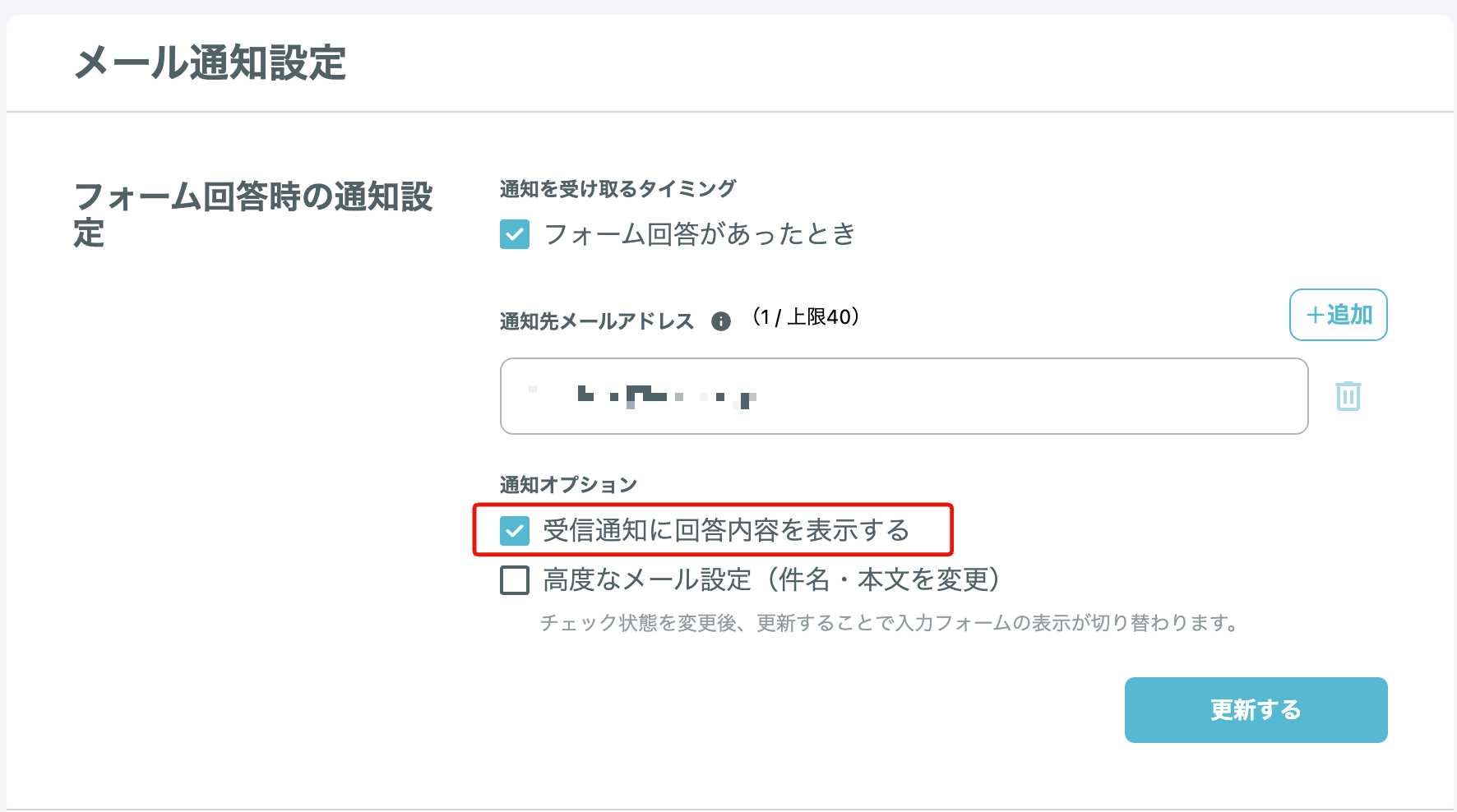Delete the email address with trash icon

tap(1348, 396)
